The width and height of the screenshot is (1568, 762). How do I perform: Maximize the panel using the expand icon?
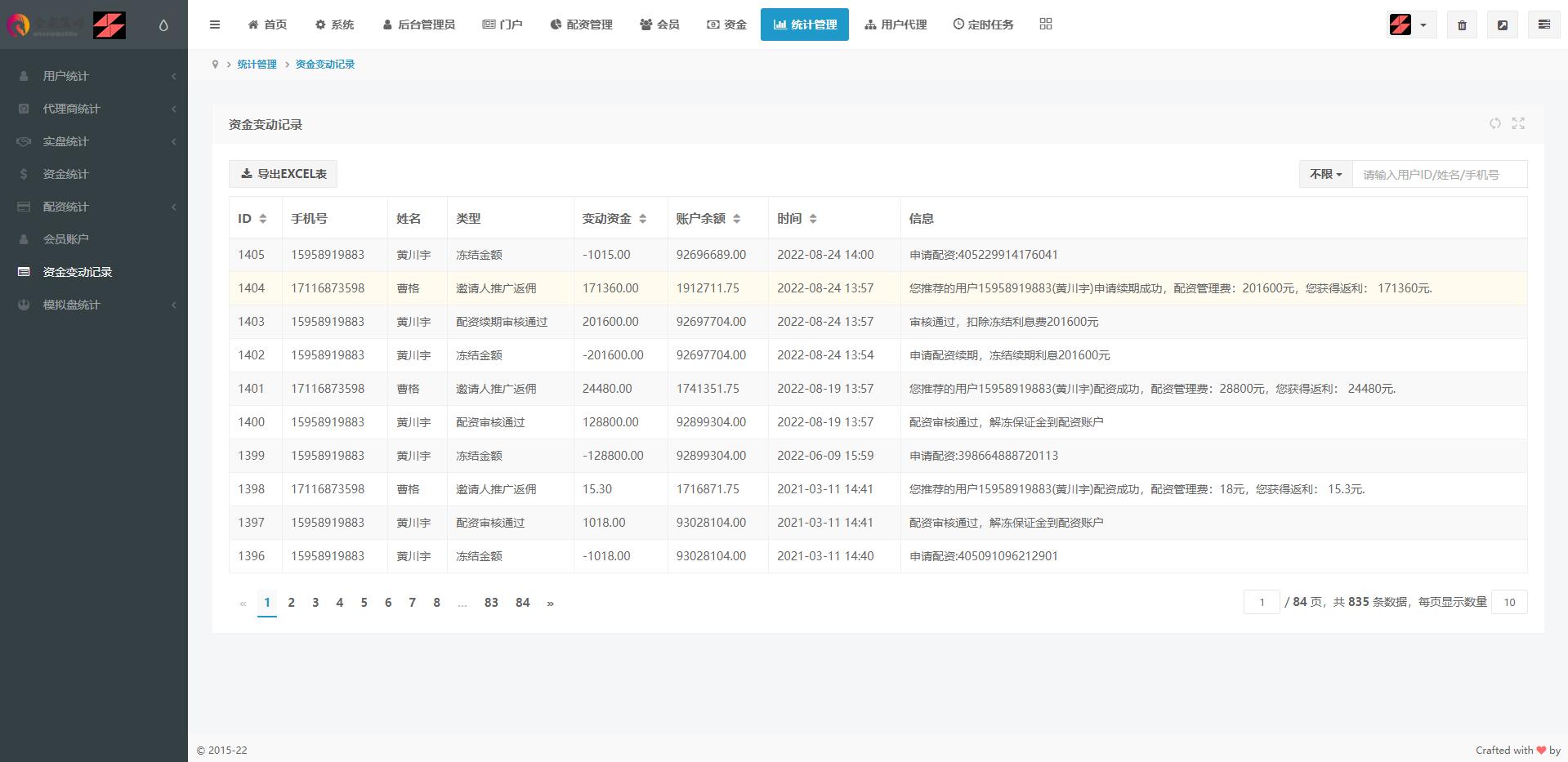pyautogui.click(x=1519, y=123)
